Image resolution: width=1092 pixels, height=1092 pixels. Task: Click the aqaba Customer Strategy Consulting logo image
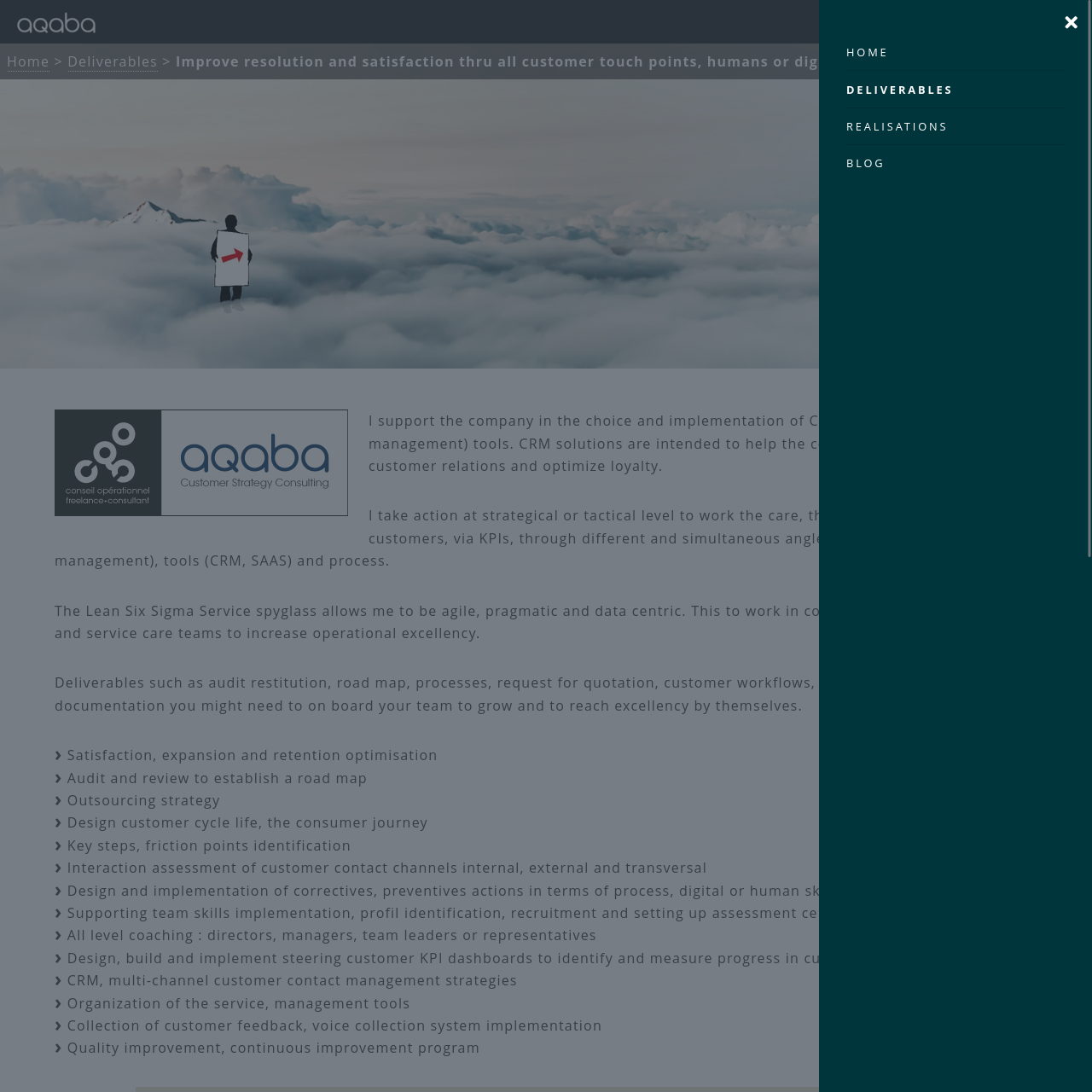click(x=201, y=462)
